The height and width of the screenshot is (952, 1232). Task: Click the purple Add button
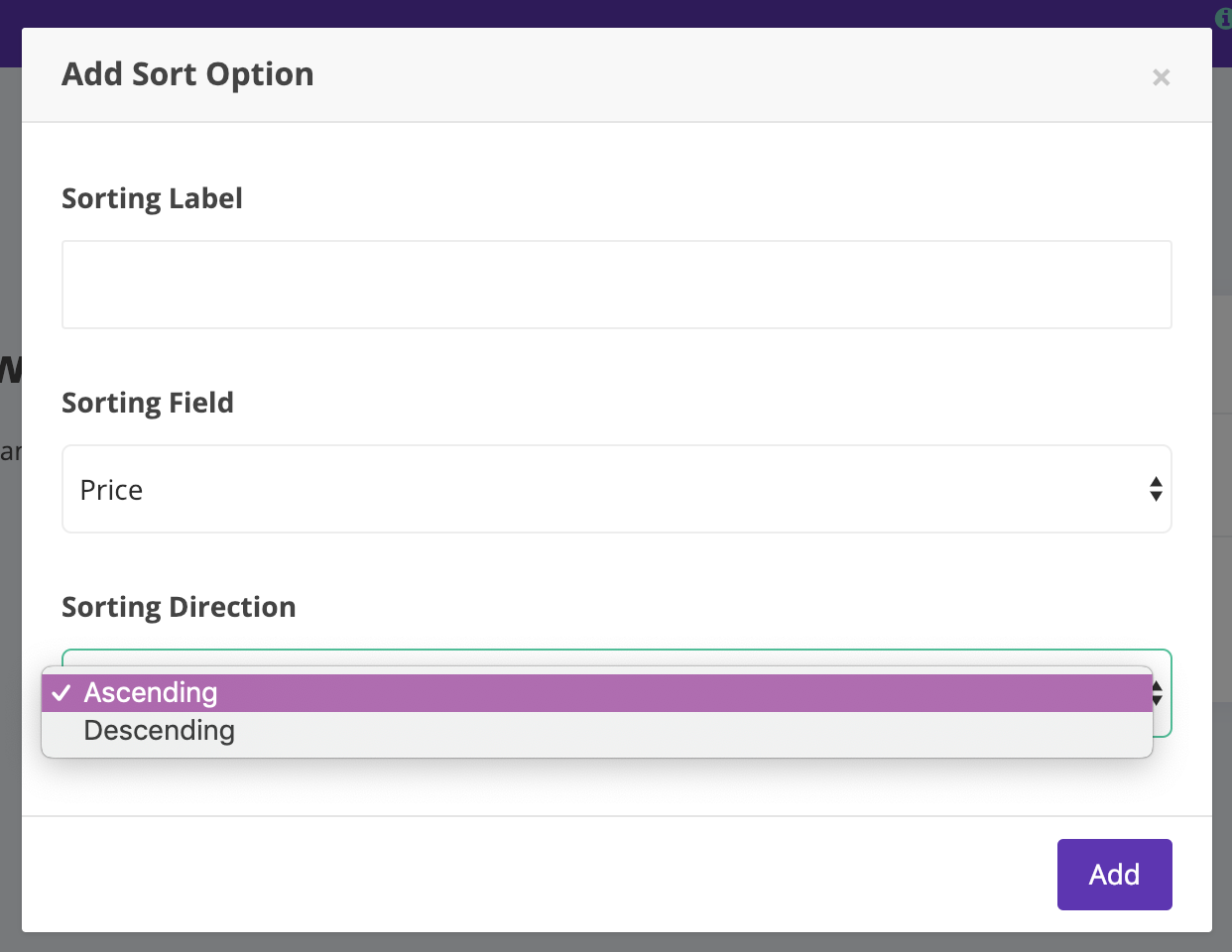(x=1115, y=875)
